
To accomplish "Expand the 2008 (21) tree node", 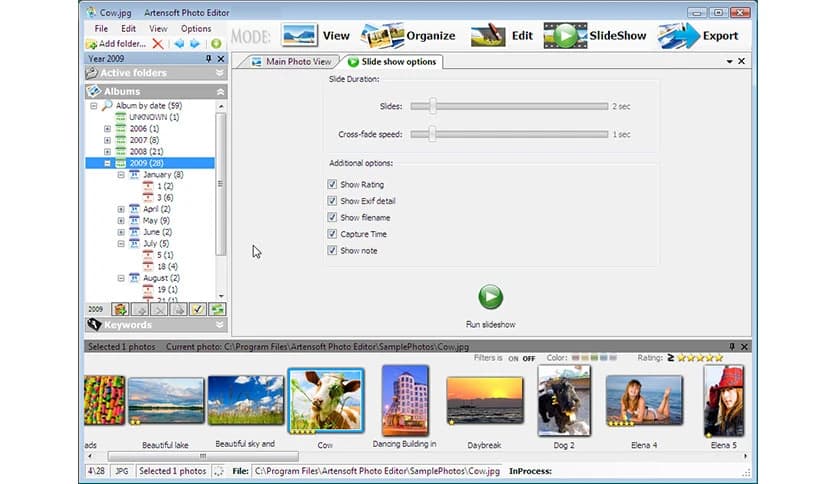I will pos(107,152).
